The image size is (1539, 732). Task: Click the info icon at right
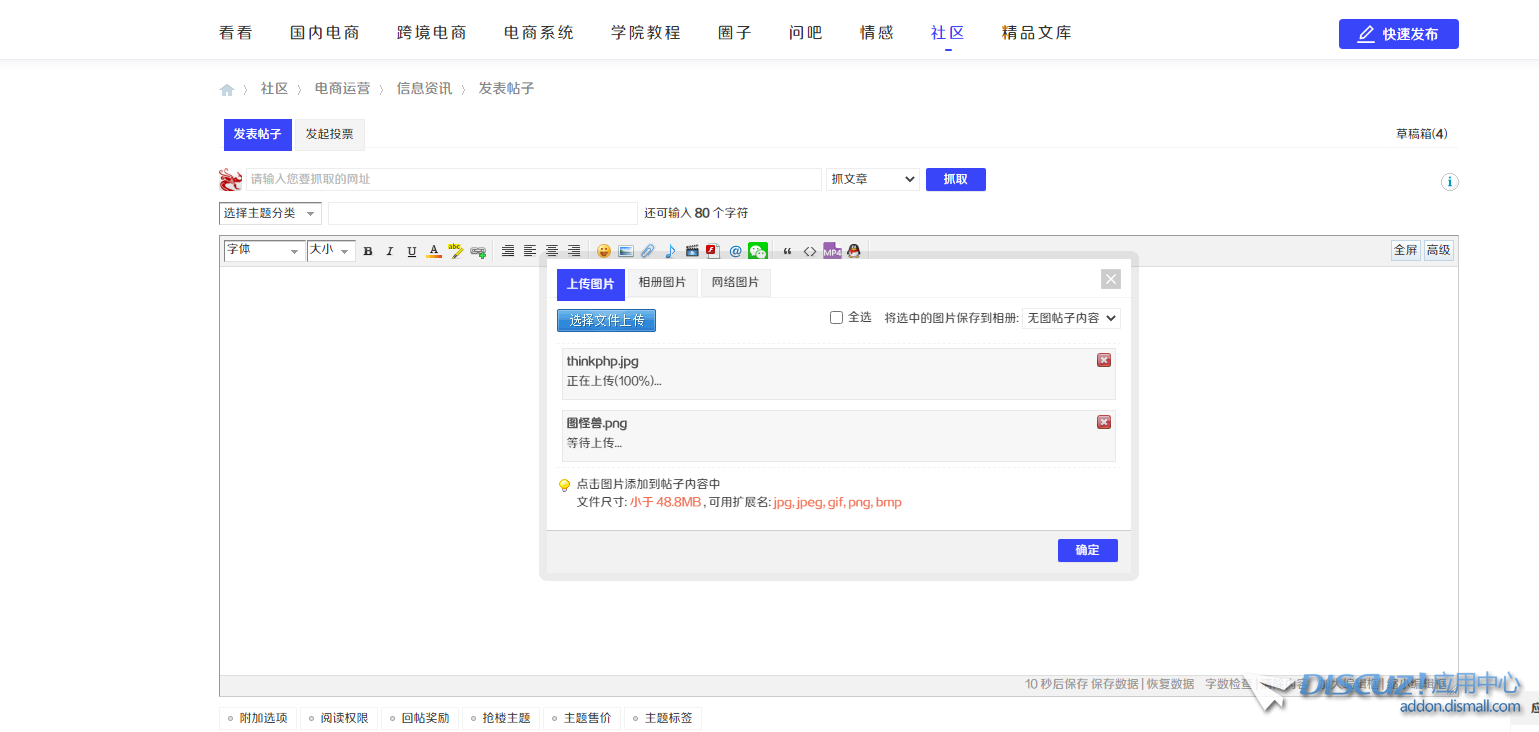point(1450,182)
